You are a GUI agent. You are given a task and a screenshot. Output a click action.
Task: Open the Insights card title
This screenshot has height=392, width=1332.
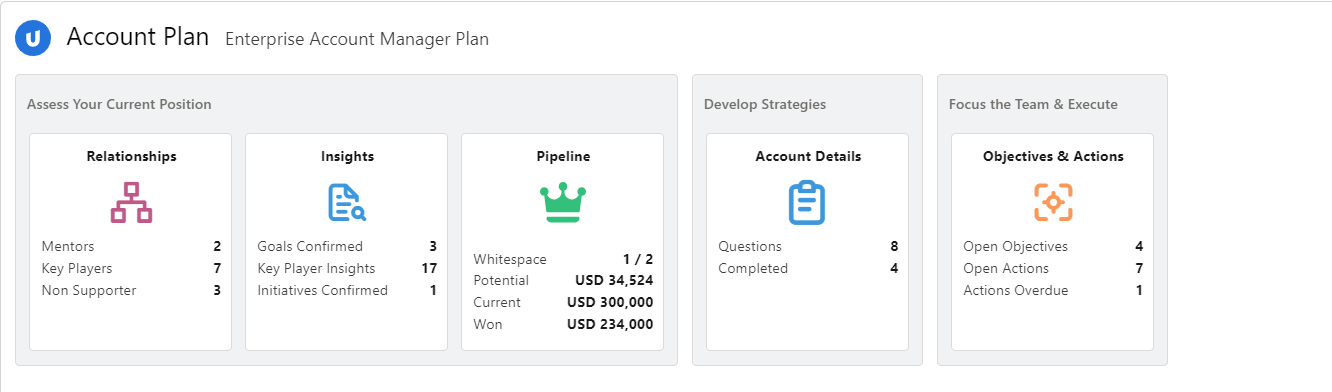click(347, 156)
